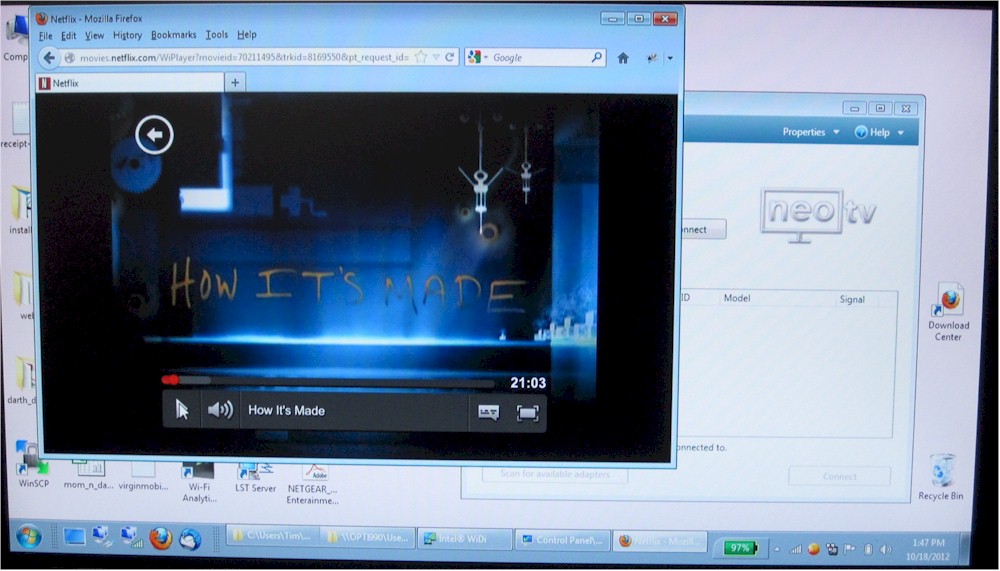Open the WinSCP desktop shortcut
The image size is (1000, 571).
click(33, 465)
